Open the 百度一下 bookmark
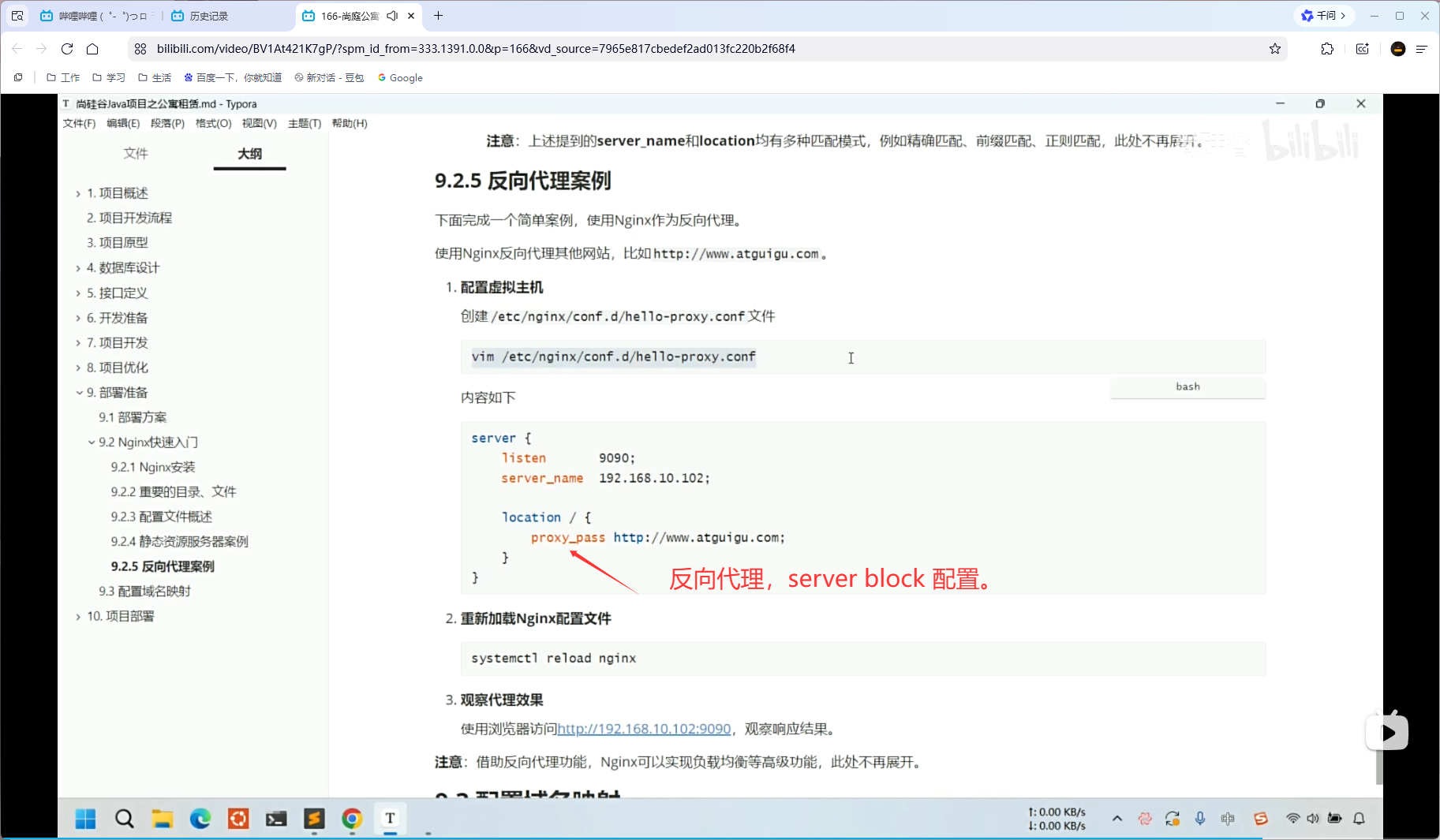 point(233,77)
